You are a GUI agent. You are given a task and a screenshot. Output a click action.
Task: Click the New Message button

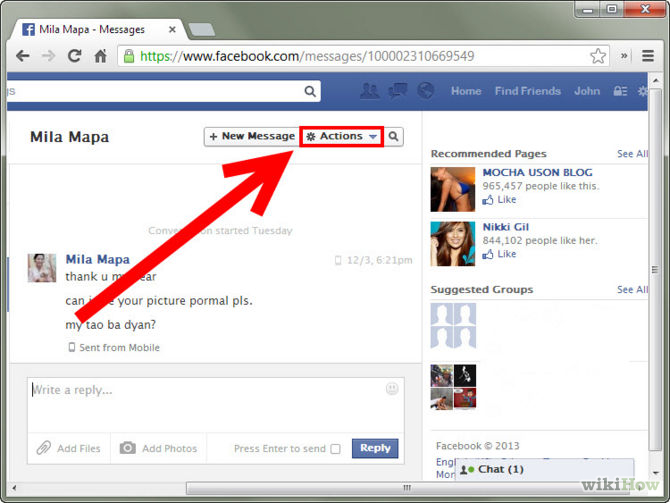[252, 136]
